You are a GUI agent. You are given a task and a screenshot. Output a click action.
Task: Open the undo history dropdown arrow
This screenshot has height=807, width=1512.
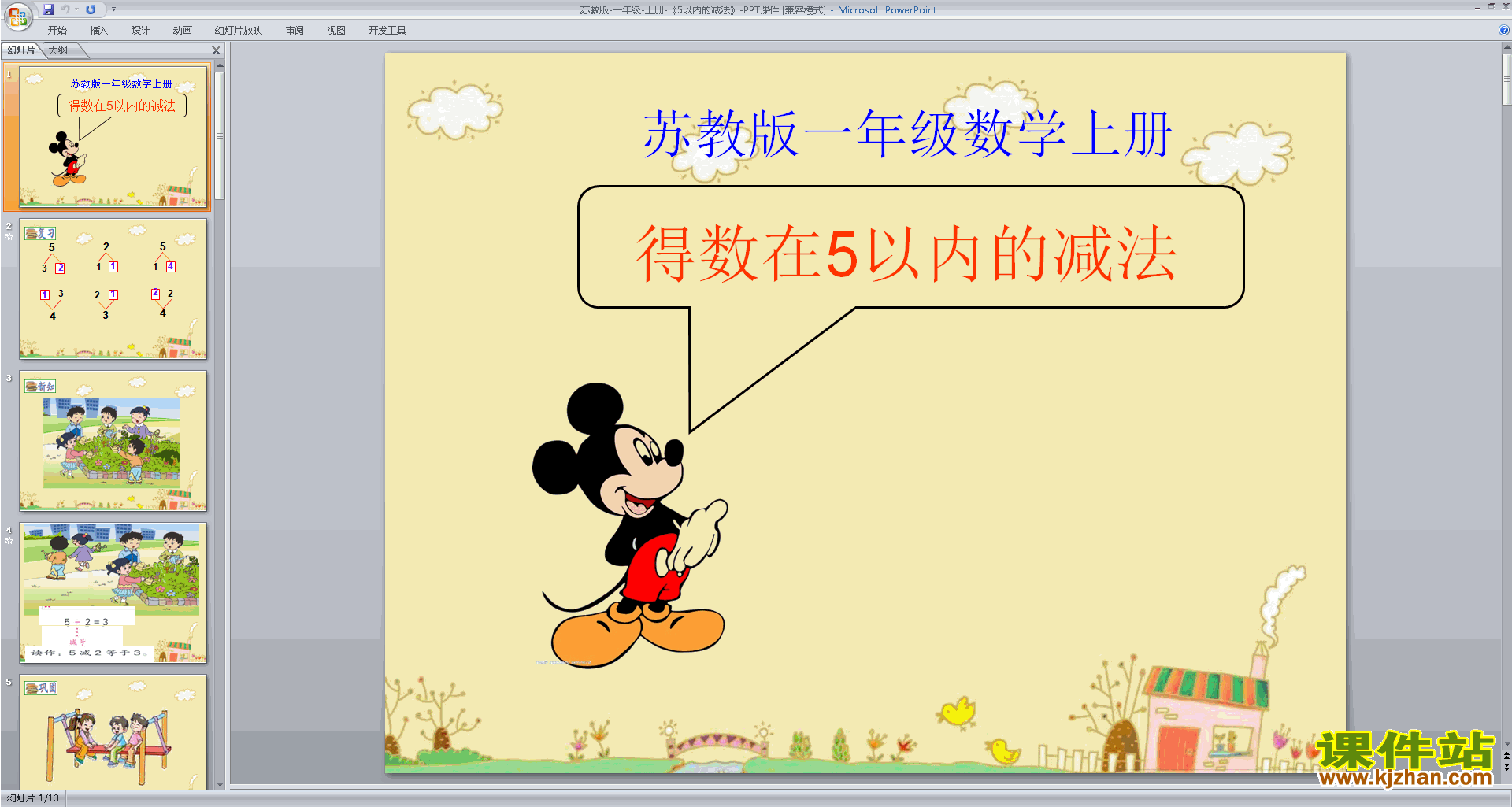pos(76,9)
